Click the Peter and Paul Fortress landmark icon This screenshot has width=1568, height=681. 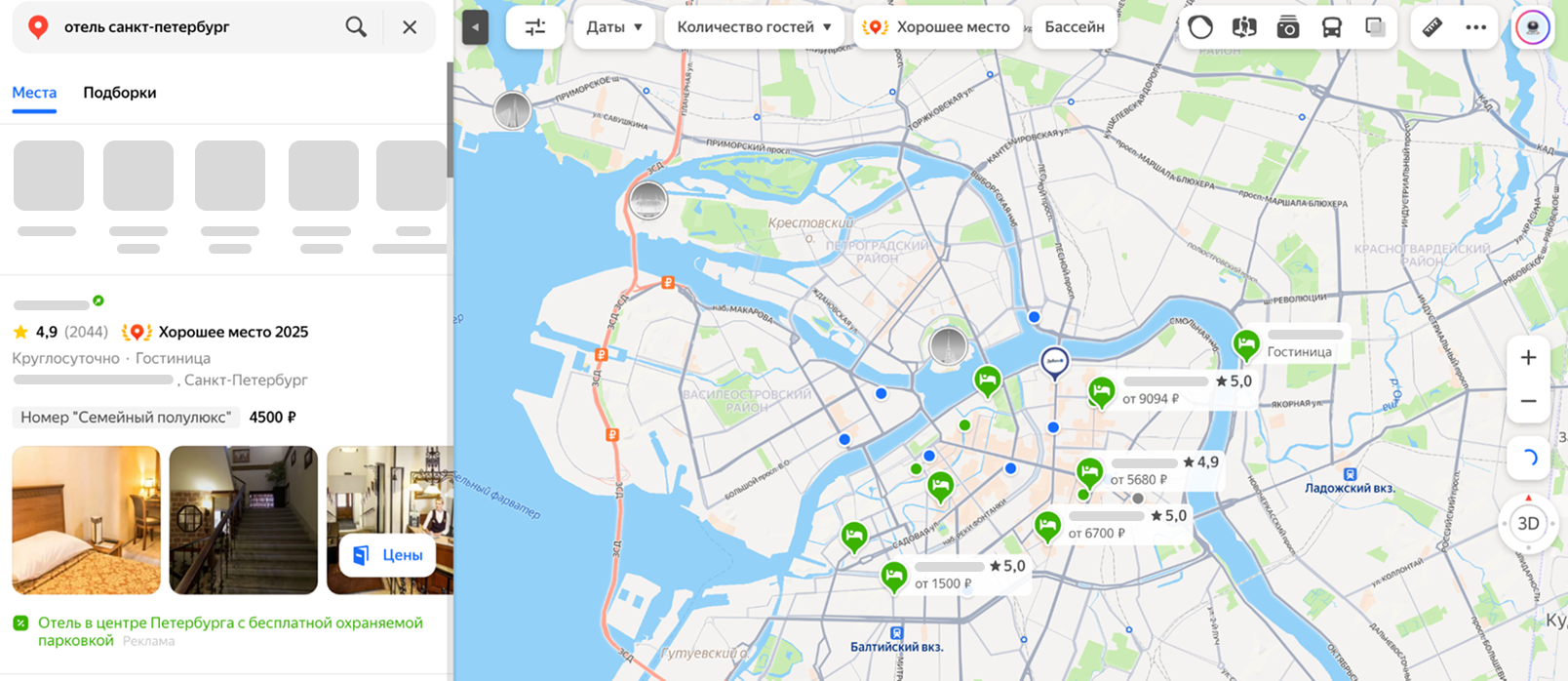[x=948, y=345]
